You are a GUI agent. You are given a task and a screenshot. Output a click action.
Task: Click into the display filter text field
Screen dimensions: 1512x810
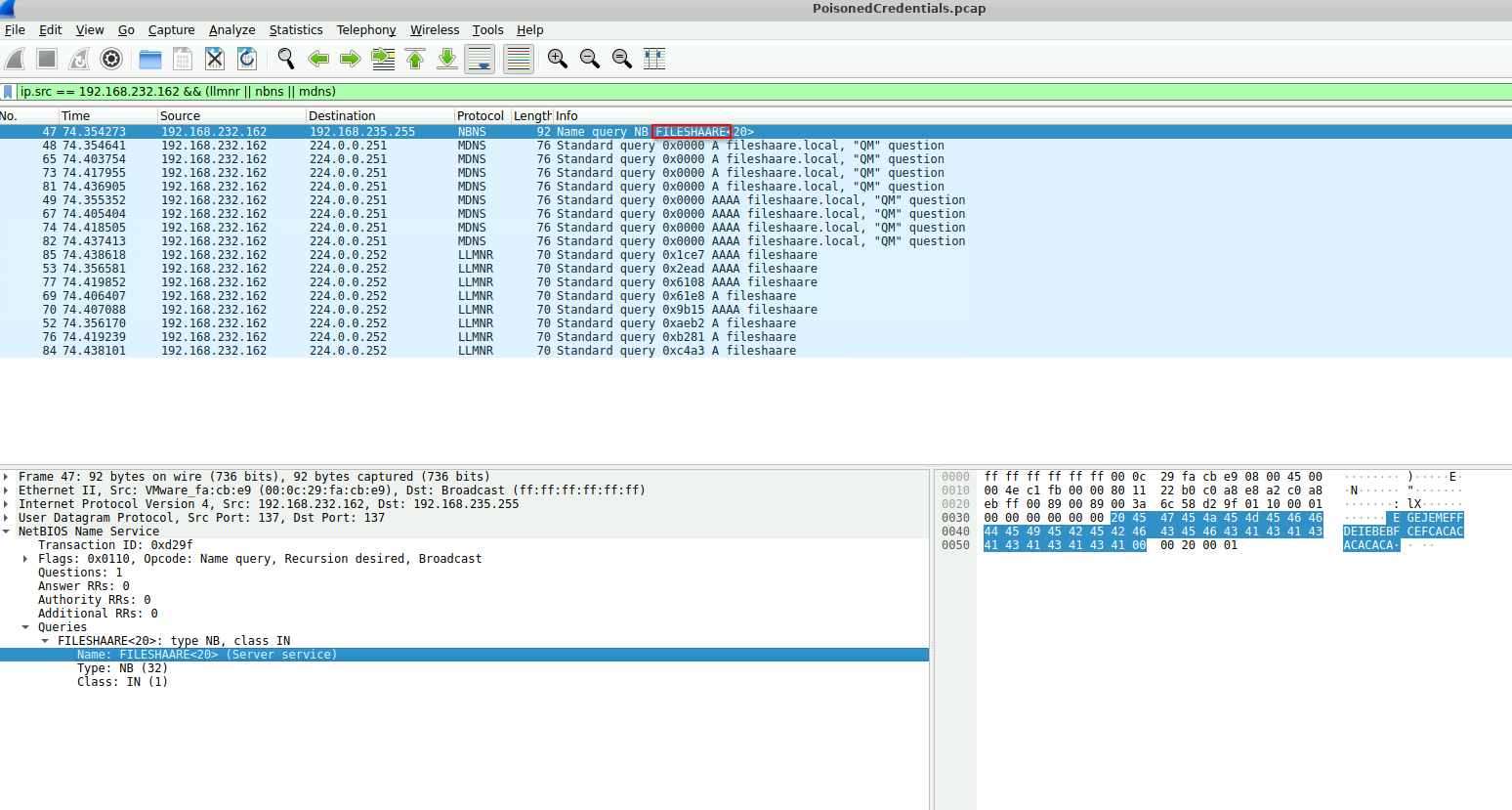pyautogui.click(x=684, y=92)
